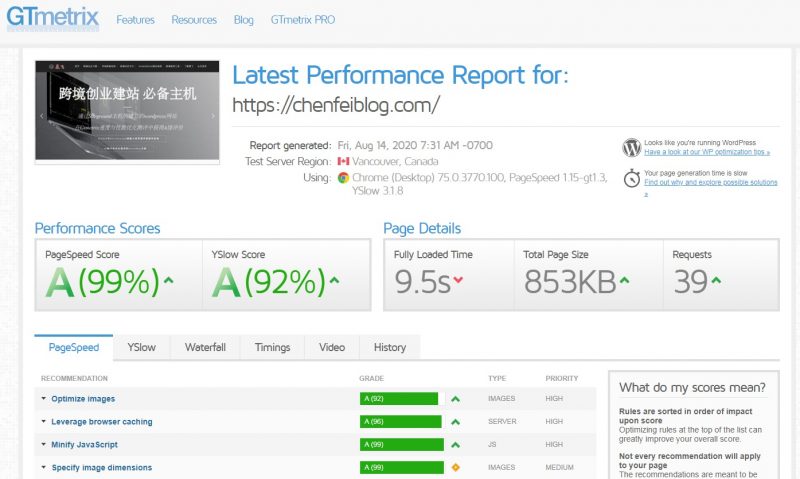
Task: Click the 853KB page size value
Action: pos(570,282)
